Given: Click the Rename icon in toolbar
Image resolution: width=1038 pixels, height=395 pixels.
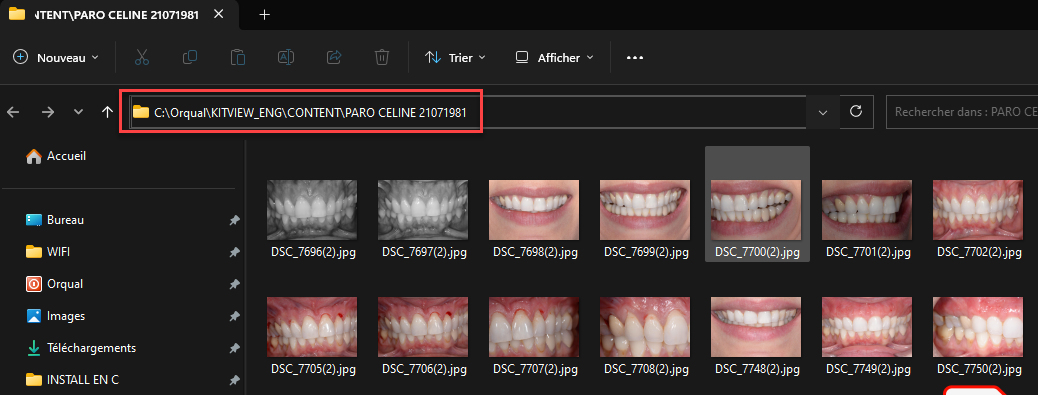Looking at the screenshot, I should [x=286, y=58].
